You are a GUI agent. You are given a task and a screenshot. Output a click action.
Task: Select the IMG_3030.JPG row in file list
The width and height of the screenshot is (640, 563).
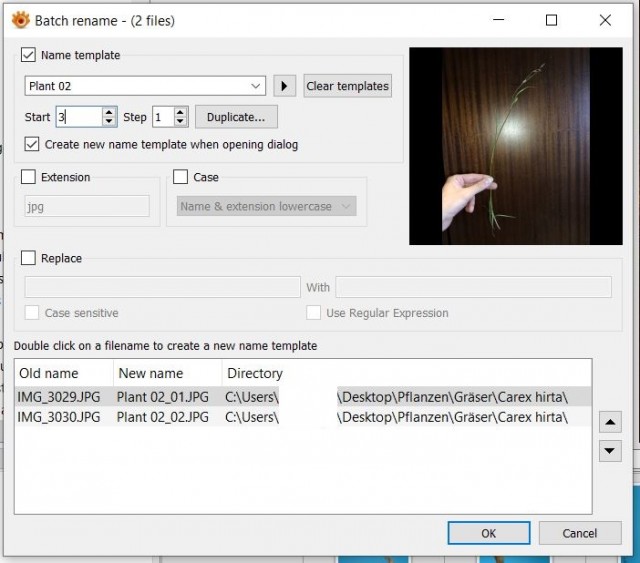(303, 417)
